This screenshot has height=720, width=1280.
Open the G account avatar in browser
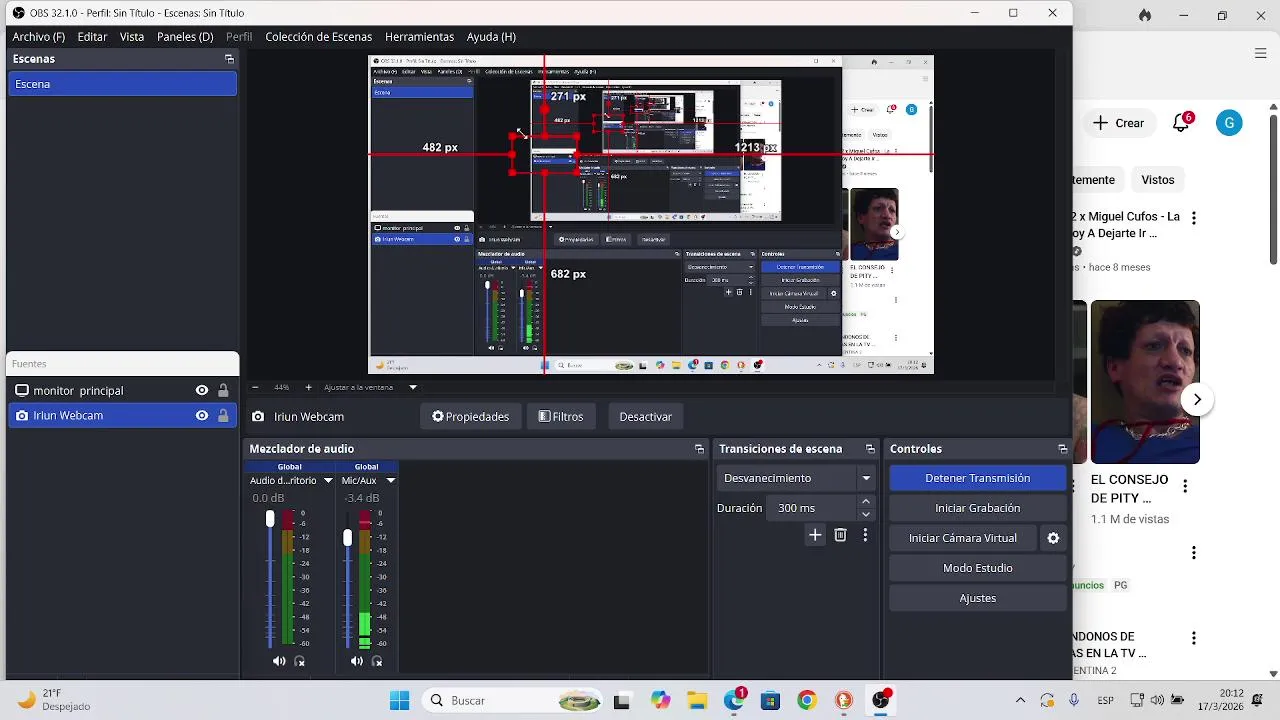click(1229, 123)
